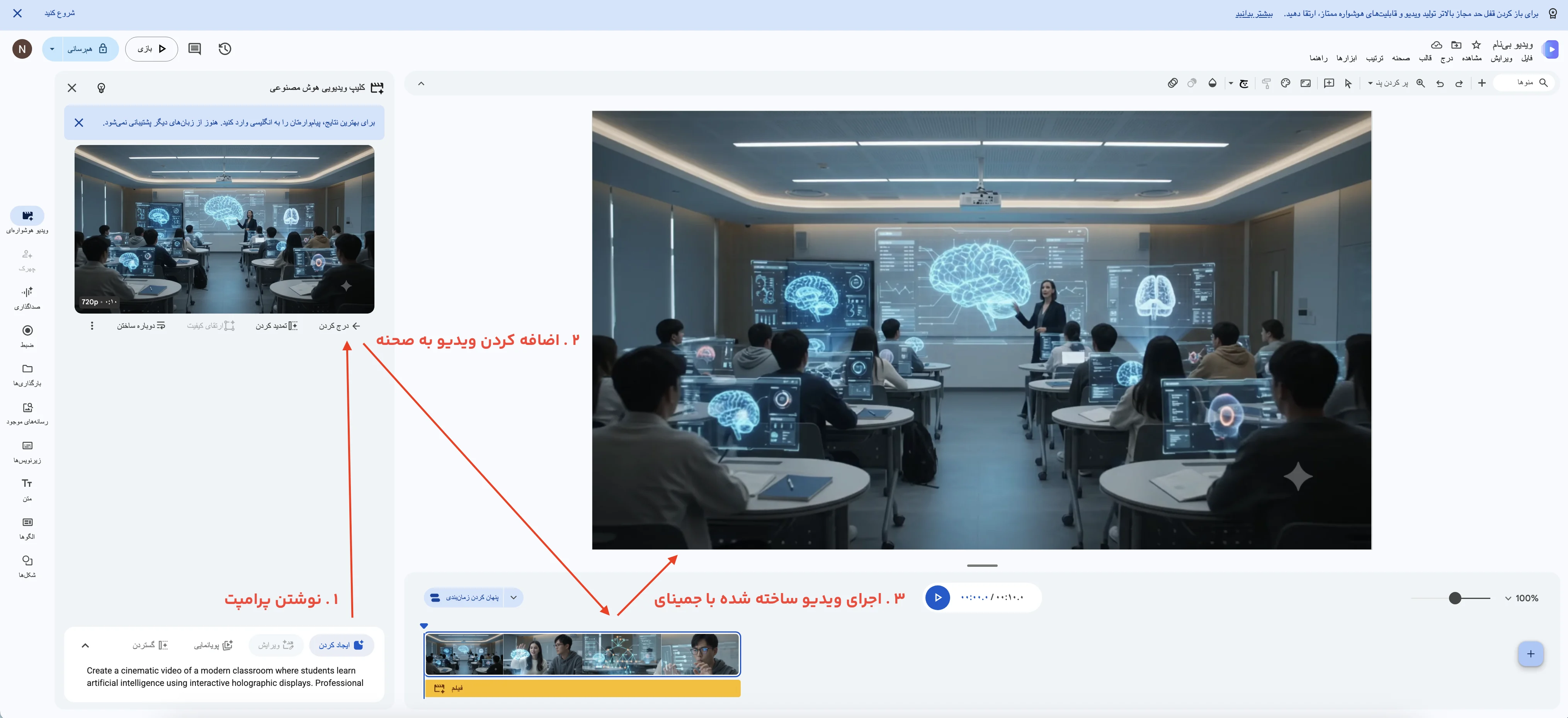The image size is (1568, 718).
Task: Adjust the timeline zoom slider handle
Action: [x=1455, y=598]
